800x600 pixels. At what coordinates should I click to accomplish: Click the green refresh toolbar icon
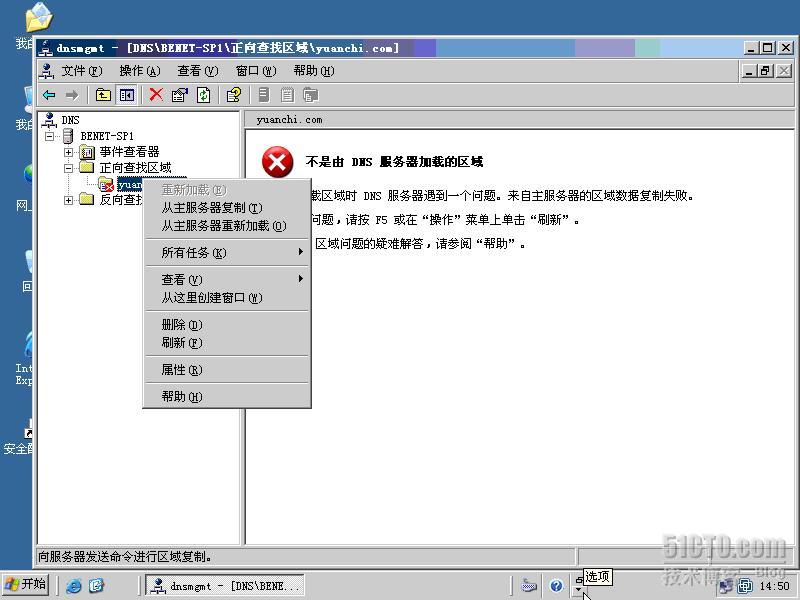(204, 95)
